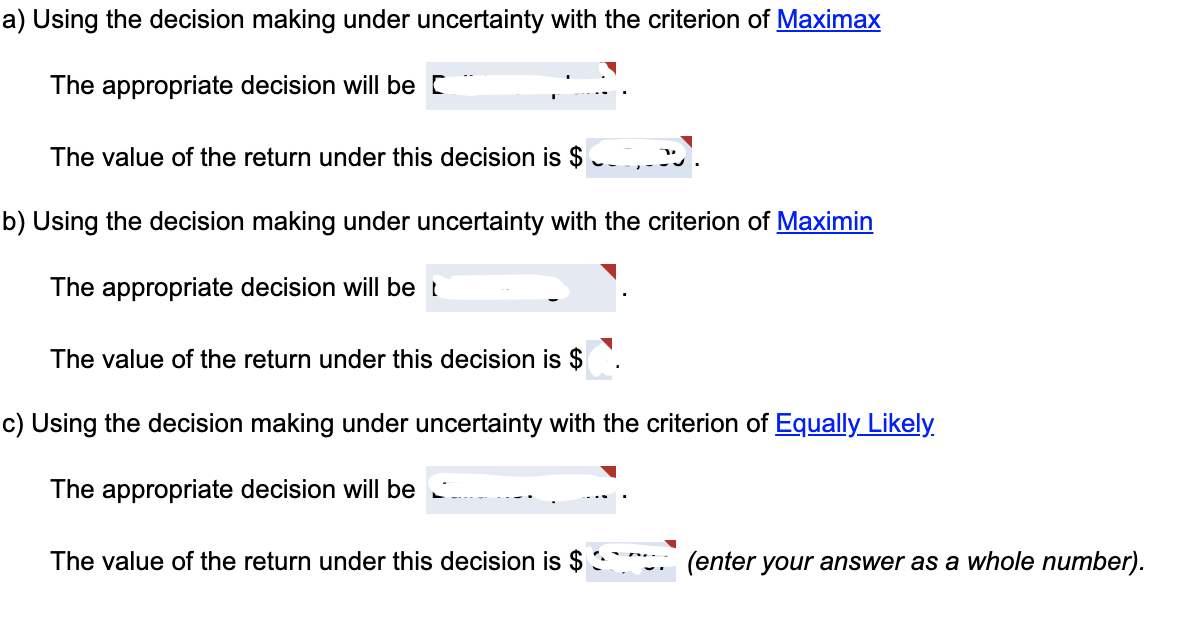Click the red triangle on Maximin return field
Image resolution: width=1186 pixels, height=622 pixels.
tap(605, 345)
